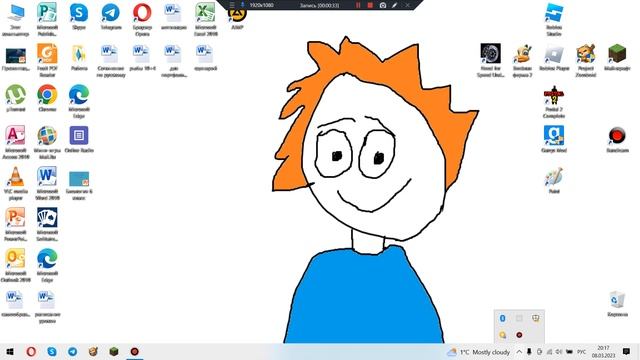
Task: Open the Telegram desktop shortcut
Action: click(x=111, y=16)
